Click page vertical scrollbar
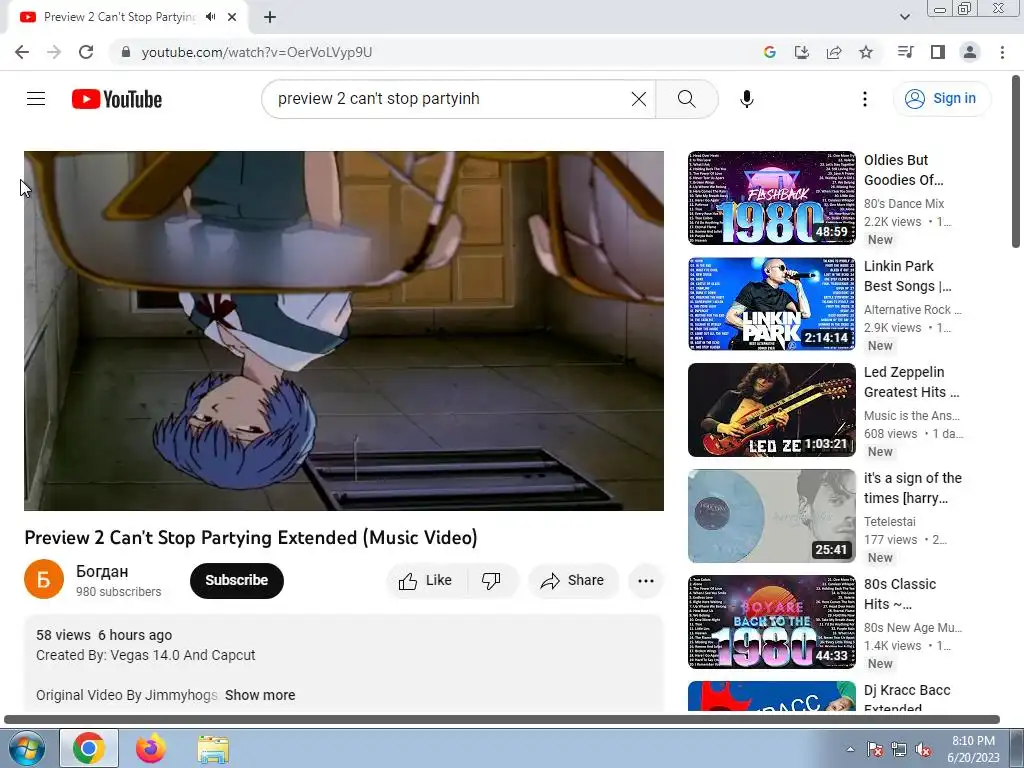The image size is (1024, 768). [x=1016, y=161]
